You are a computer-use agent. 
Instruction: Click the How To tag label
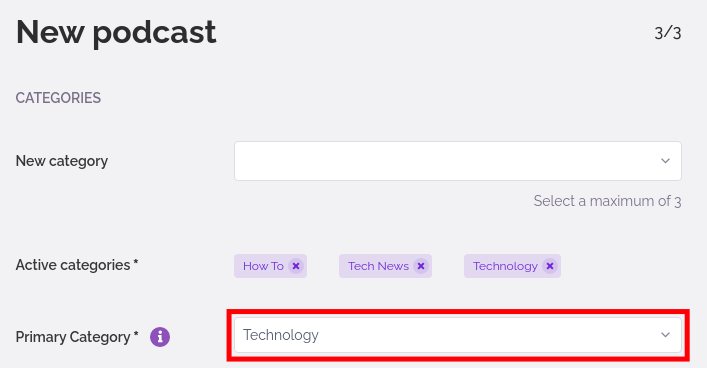(x=263, y=266)
